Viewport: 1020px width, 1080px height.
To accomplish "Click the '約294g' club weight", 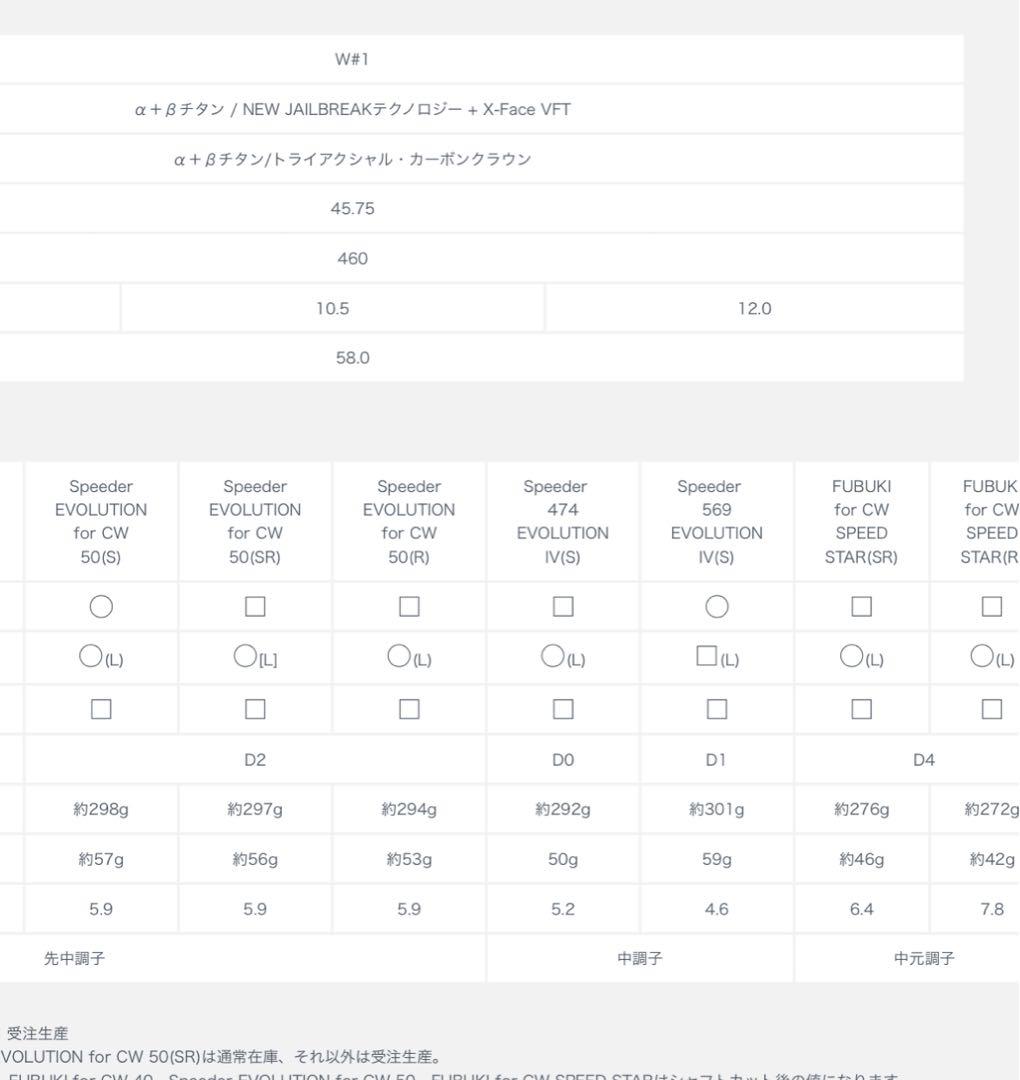I will tap(409, 809).
